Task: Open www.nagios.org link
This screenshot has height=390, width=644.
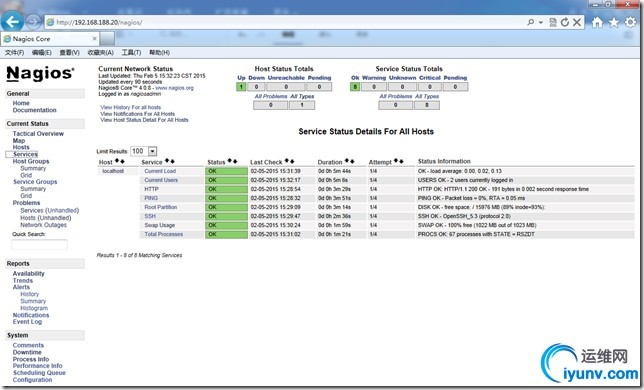Action: coord(174,88)
